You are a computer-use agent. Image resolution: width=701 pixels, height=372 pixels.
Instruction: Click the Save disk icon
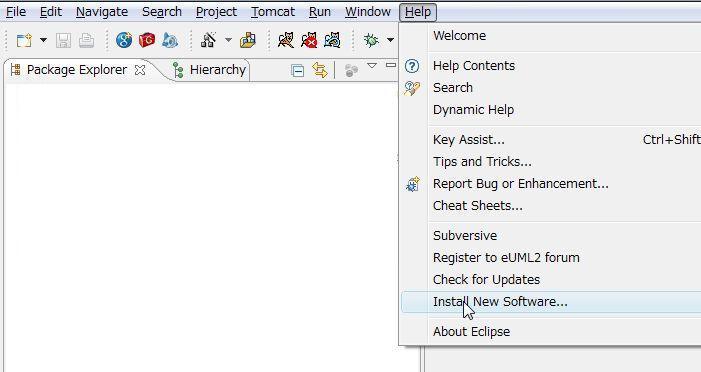(63, 41)
